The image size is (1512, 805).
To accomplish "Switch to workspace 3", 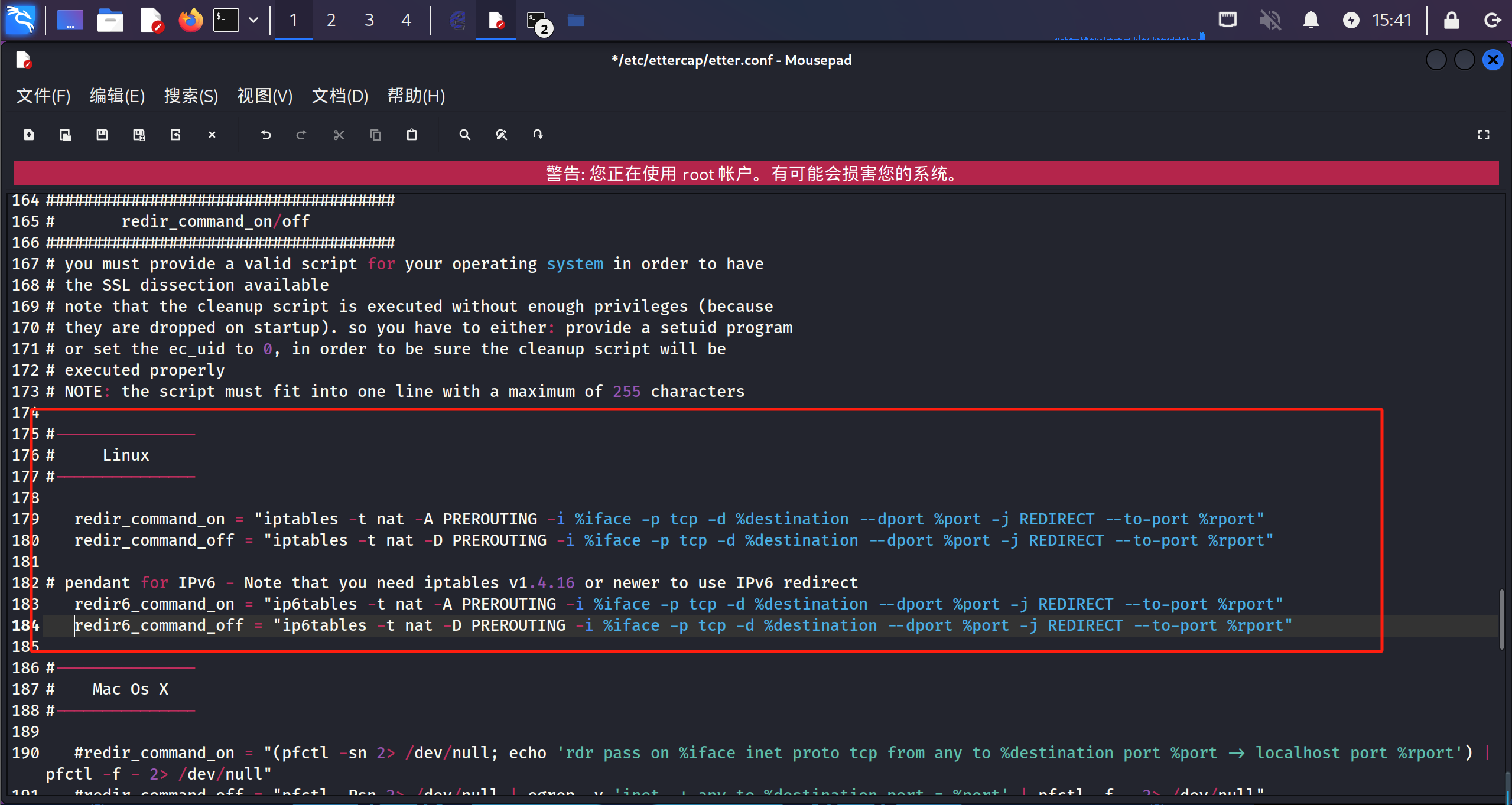I will (369, 21).
